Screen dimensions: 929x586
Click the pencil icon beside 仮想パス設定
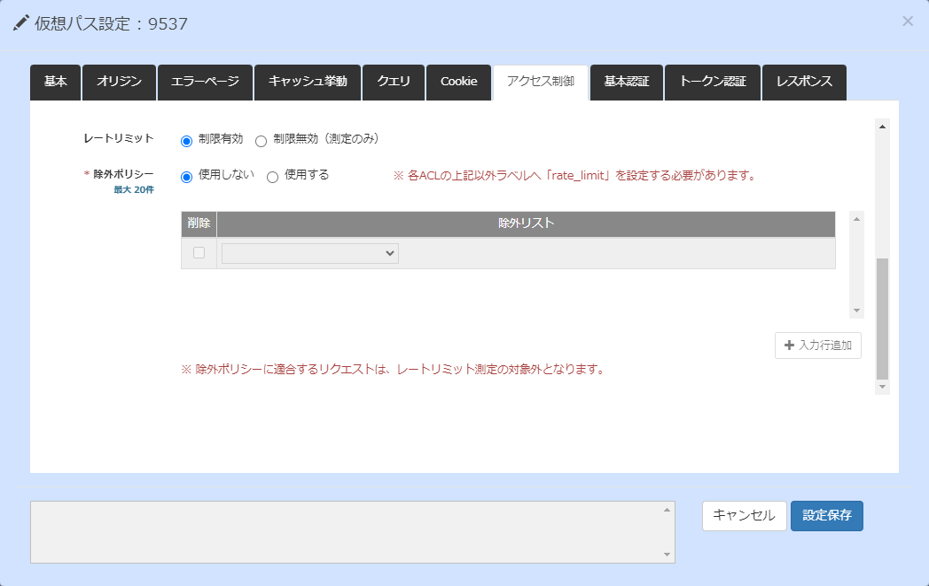[x=21, y=23]
